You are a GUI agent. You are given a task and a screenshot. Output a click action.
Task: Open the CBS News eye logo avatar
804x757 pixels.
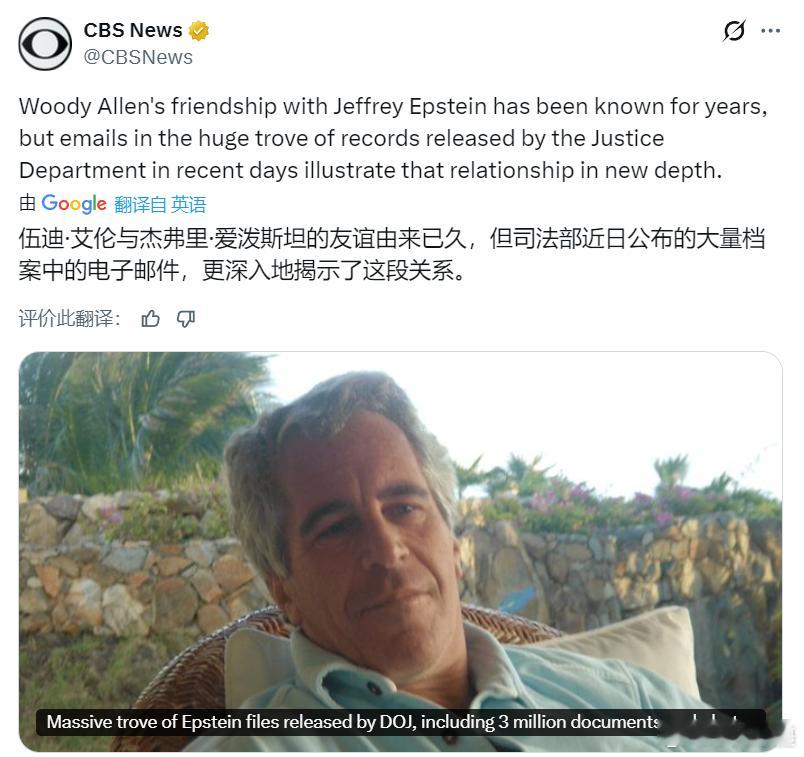click(x=45, y=44)
